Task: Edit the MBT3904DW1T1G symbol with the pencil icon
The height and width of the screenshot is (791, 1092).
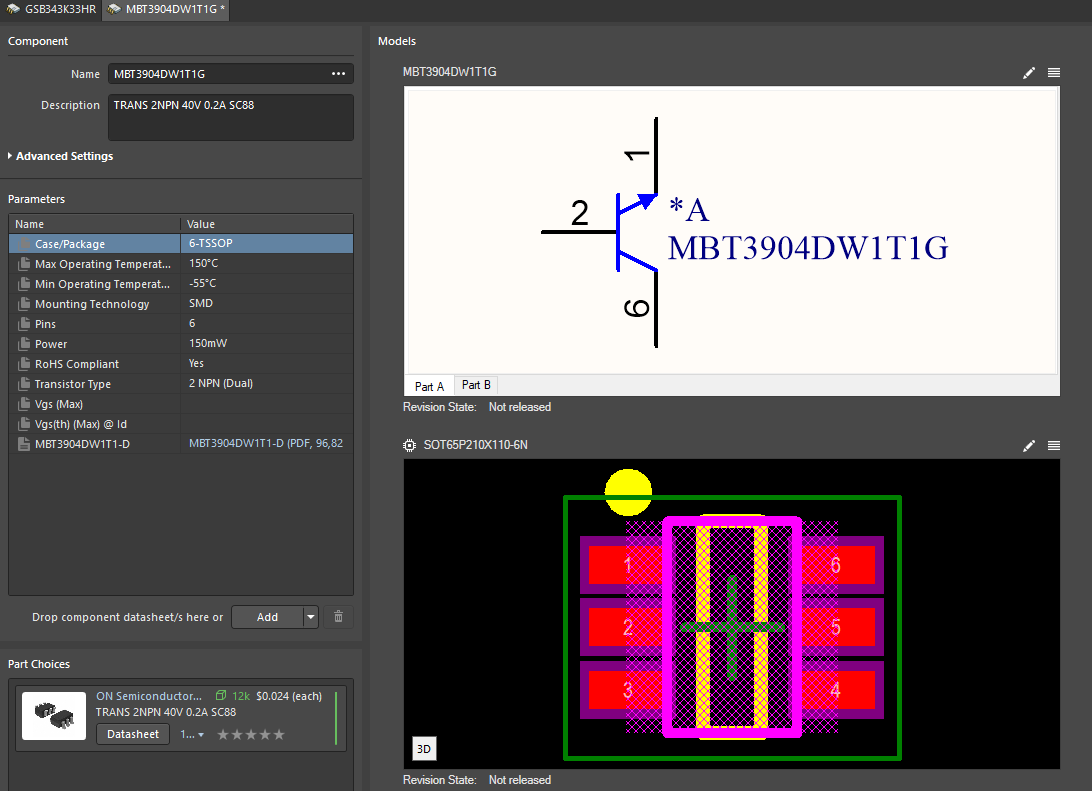Action: click(1029, 73)
